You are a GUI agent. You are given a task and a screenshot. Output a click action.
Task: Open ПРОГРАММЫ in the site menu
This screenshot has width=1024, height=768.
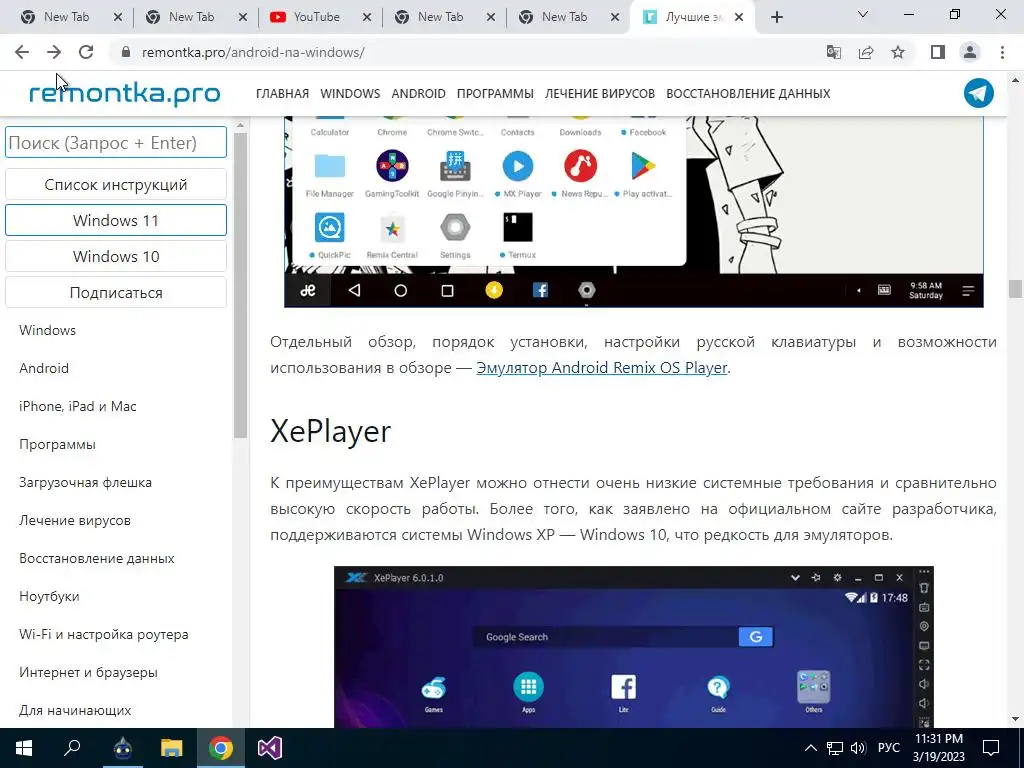[495, 93]
